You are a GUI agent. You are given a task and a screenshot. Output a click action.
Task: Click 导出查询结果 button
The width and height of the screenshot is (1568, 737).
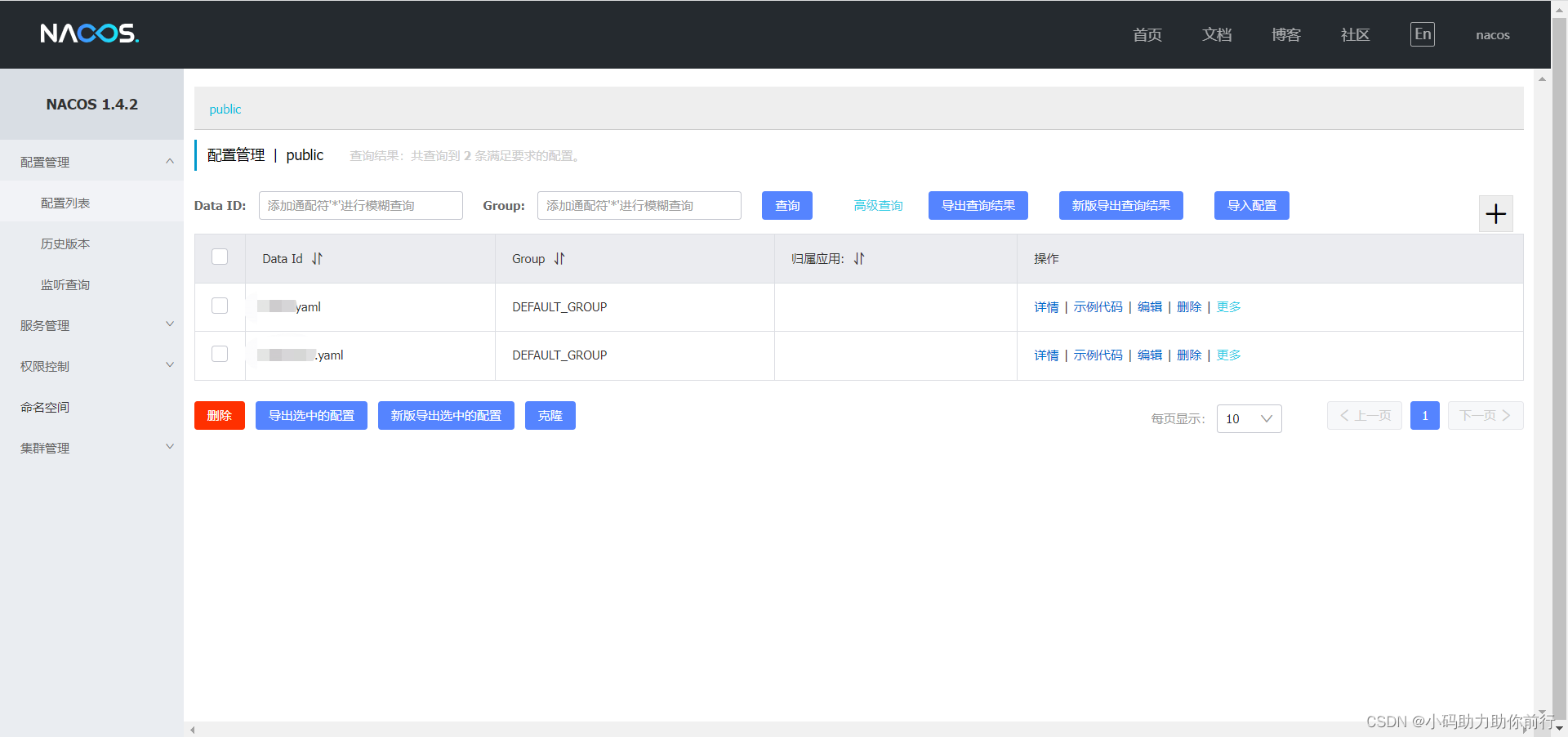978,206
